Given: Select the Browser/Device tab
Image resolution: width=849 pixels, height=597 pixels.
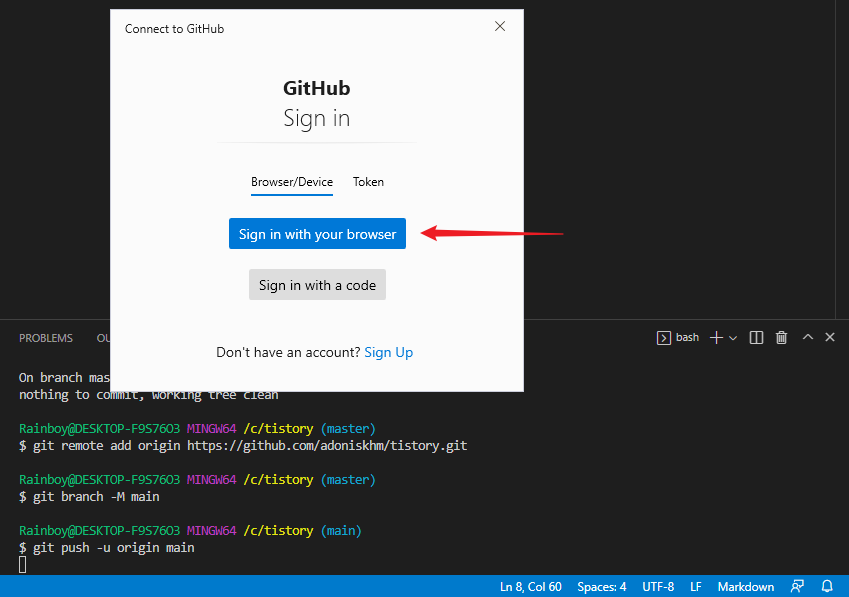Looking at the screenshot, I should (292, 182).
